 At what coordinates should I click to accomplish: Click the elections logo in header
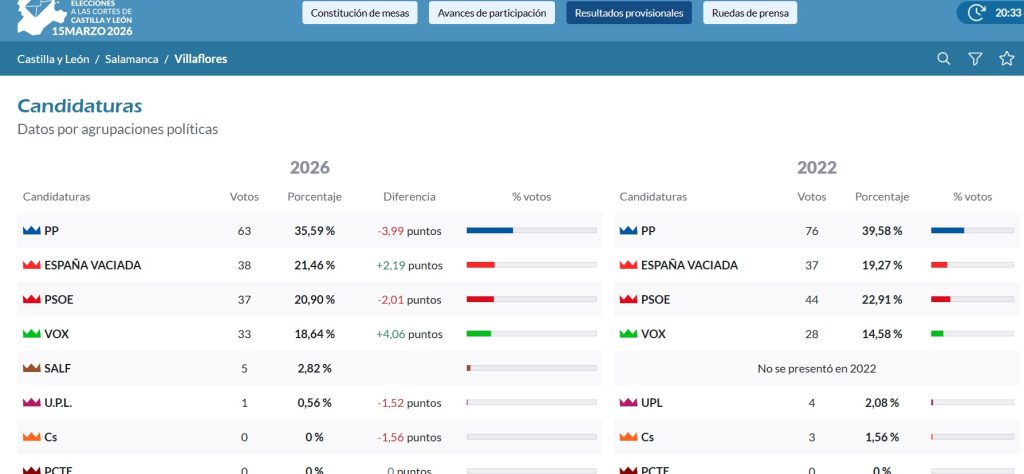coord(75,18)
